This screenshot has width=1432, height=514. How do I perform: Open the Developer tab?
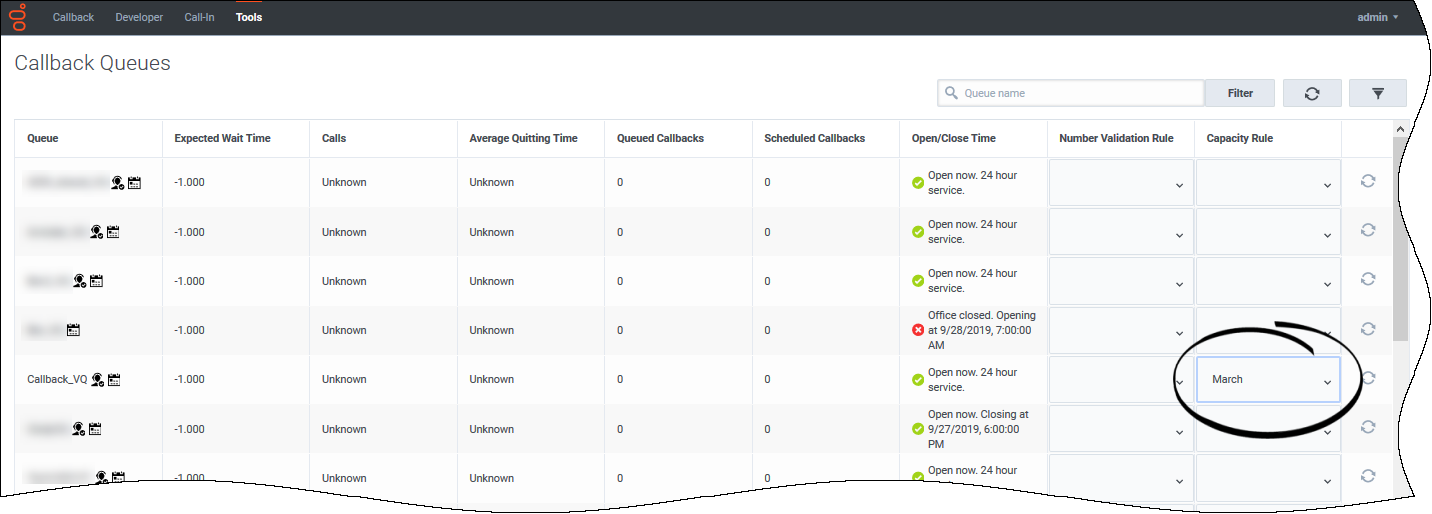139,17
